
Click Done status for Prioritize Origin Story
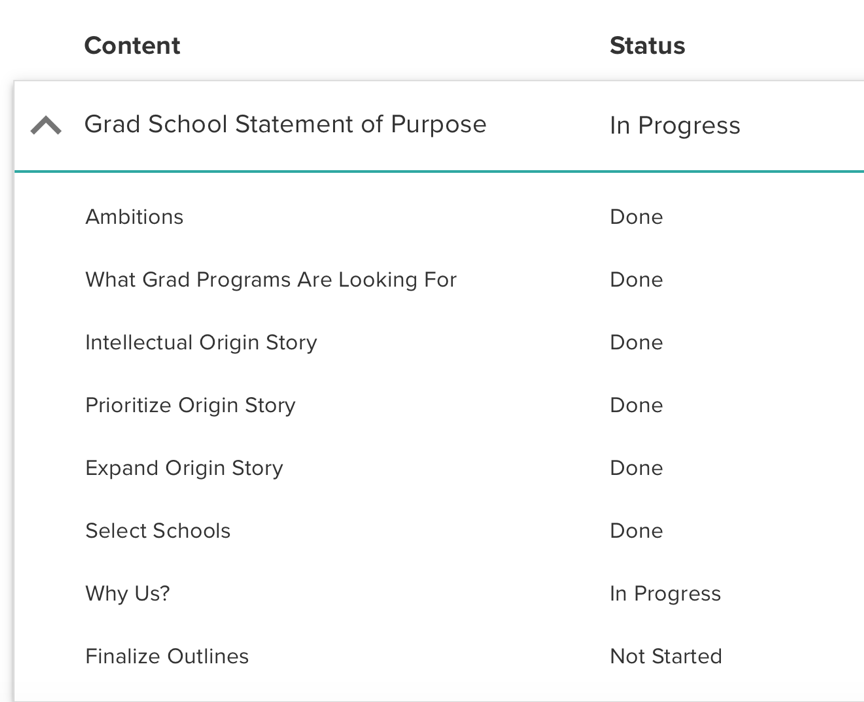pos(636,405)
